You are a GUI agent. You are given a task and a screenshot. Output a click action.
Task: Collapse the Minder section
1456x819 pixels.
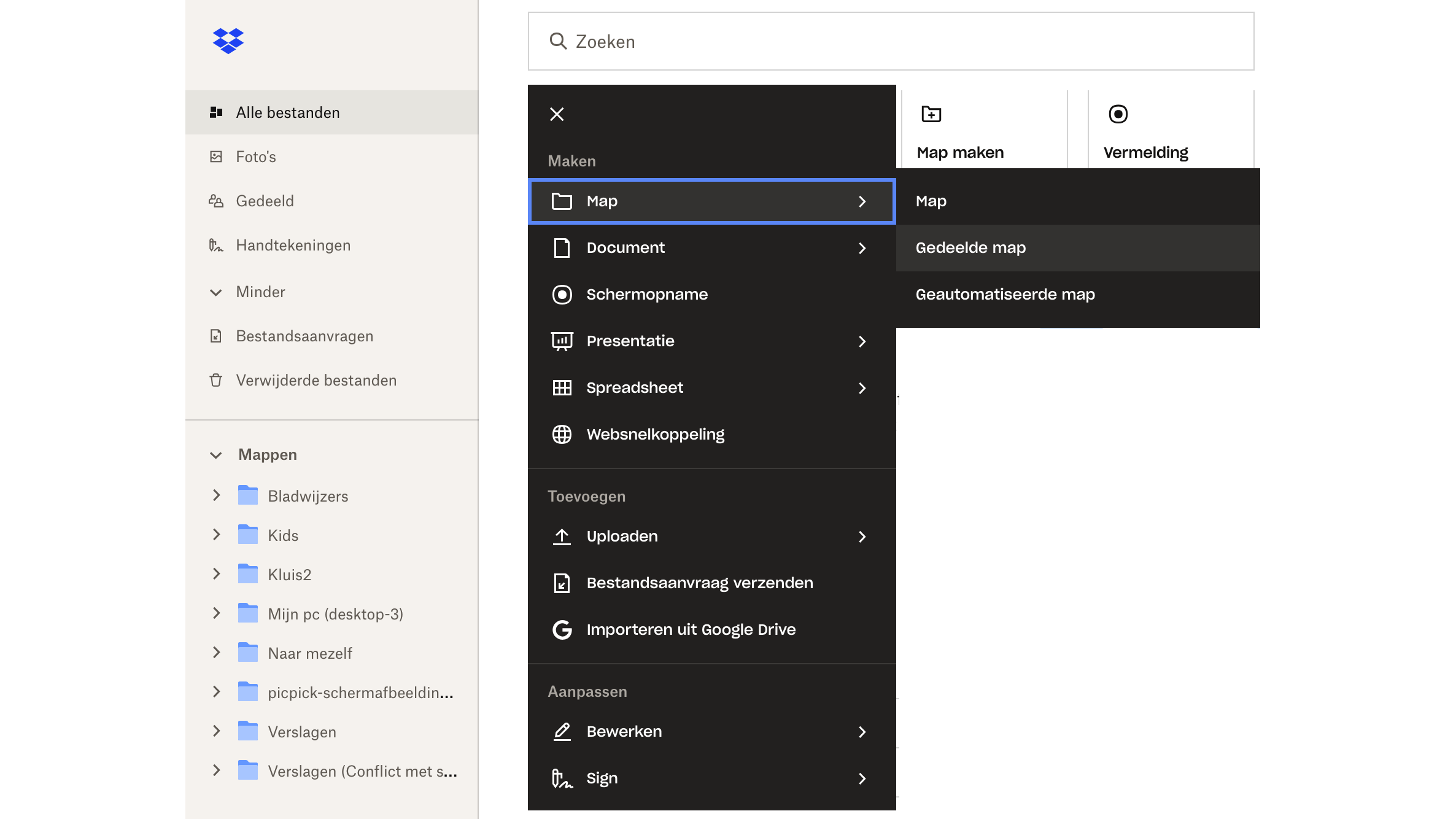point(260,292)
